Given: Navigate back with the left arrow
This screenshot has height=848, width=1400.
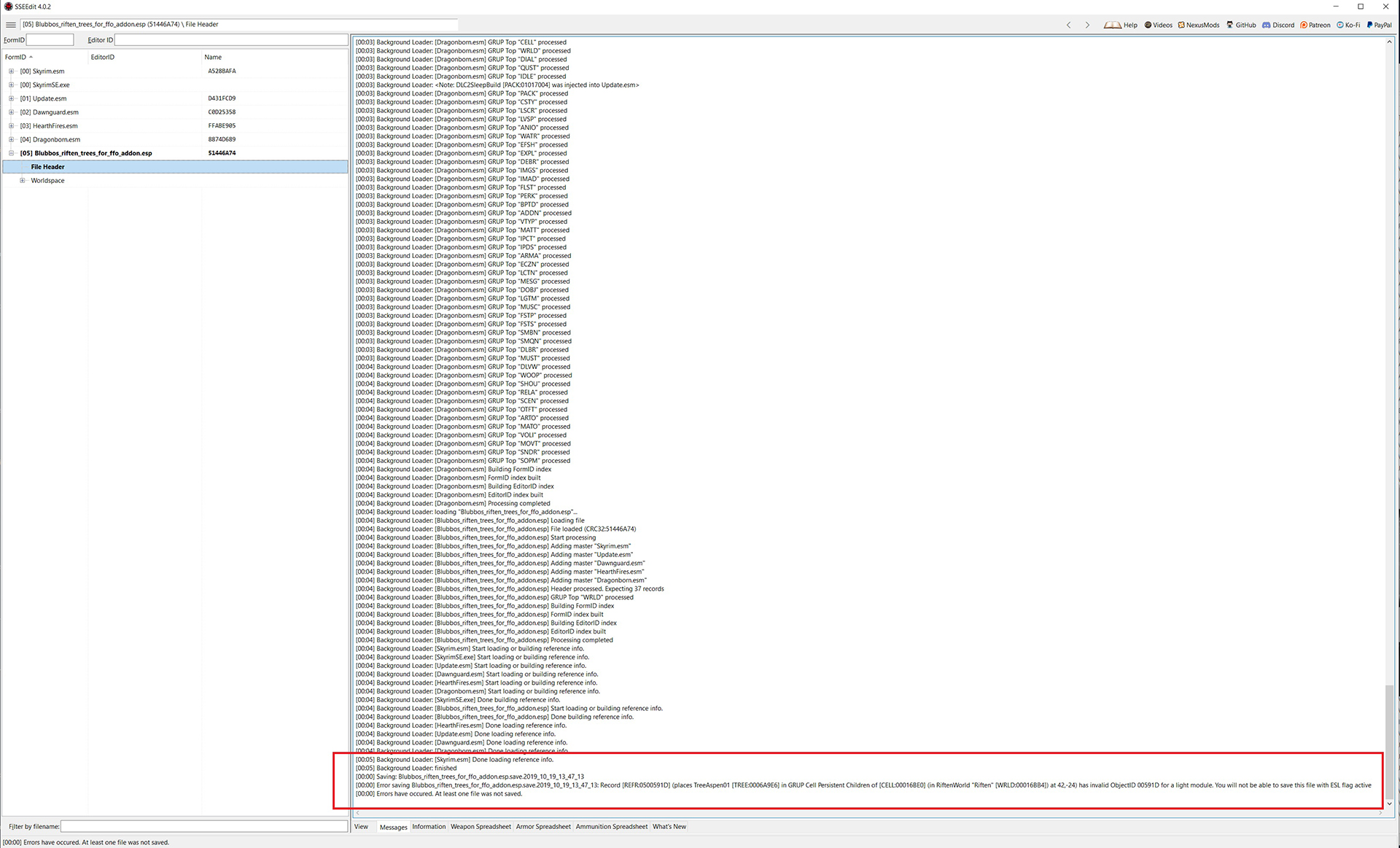Looking at the screenshot, I should tap(1069, 25).
